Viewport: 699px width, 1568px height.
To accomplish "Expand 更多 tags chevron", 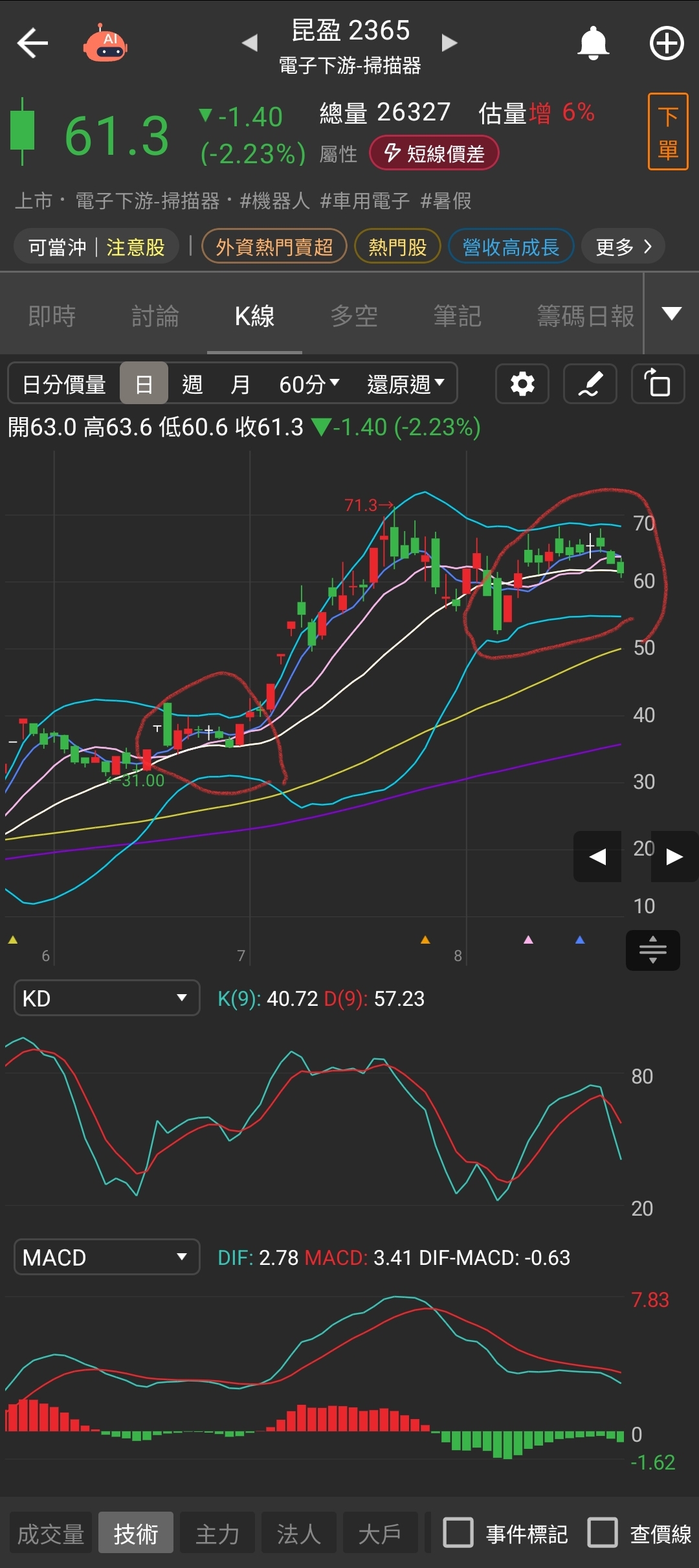I will click(623, 247).
